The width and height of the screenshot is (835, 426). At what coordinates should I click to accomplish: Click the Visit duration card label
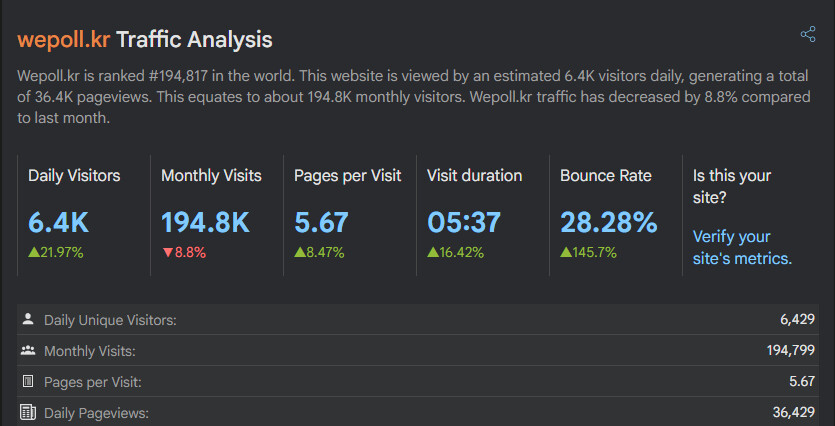[x=474, y=176]
